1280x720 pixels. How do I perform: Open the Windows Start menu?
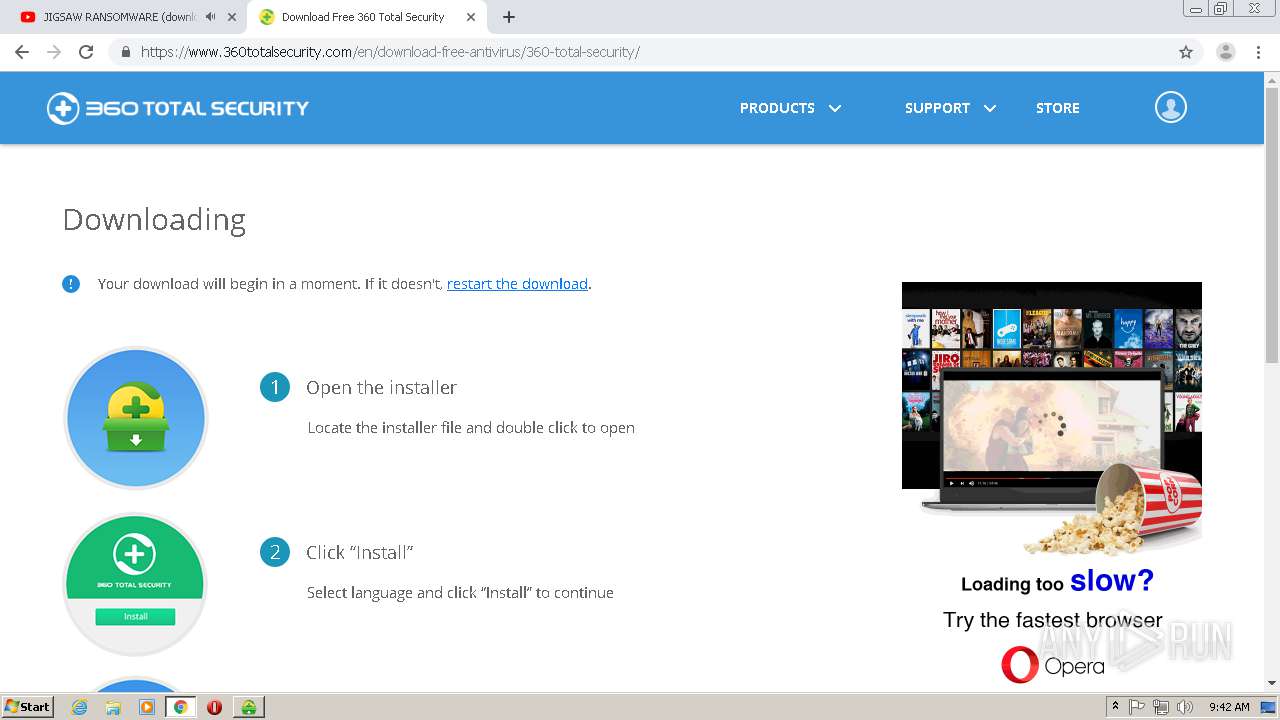coord(28,707)
